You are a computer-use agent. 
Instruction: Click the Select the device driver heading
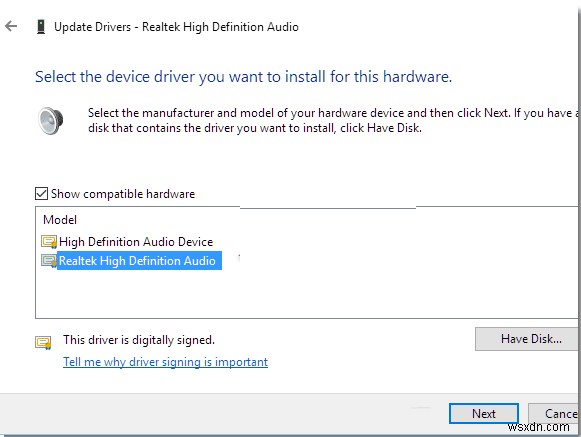pyautogui.click(x=243, y=77)
